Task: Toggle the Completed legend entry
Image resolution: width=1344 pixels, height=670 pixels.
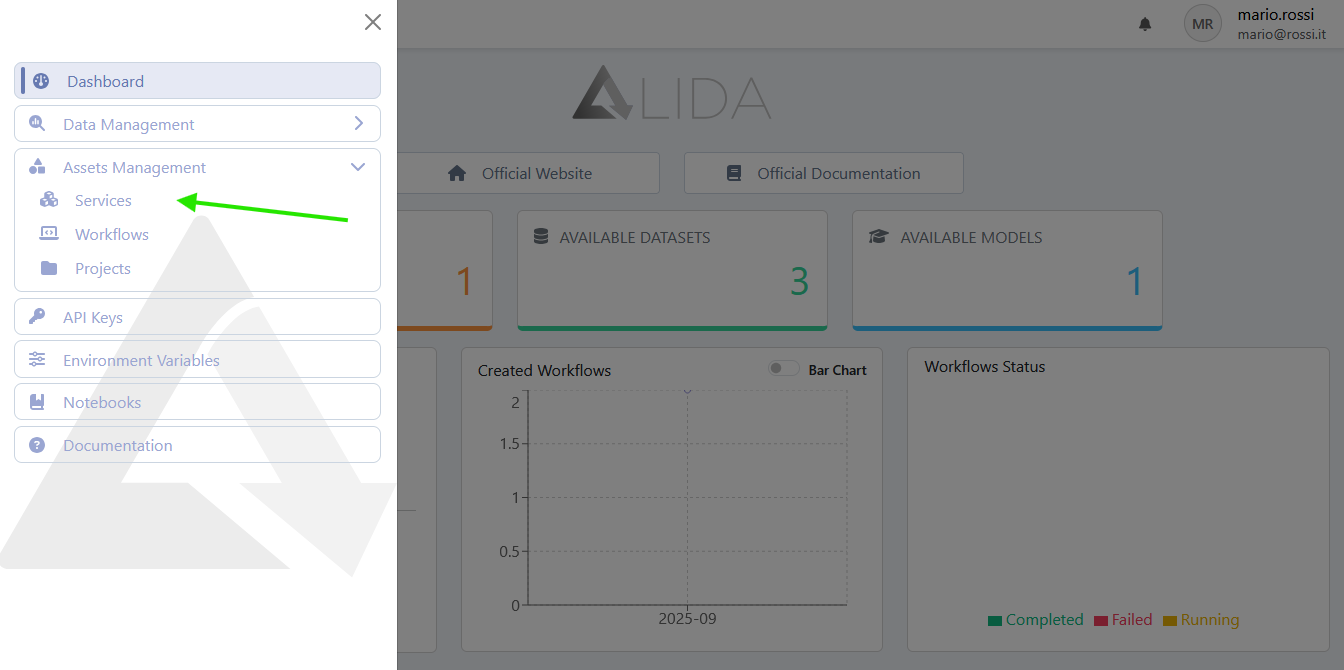Action: (1035, 620)
